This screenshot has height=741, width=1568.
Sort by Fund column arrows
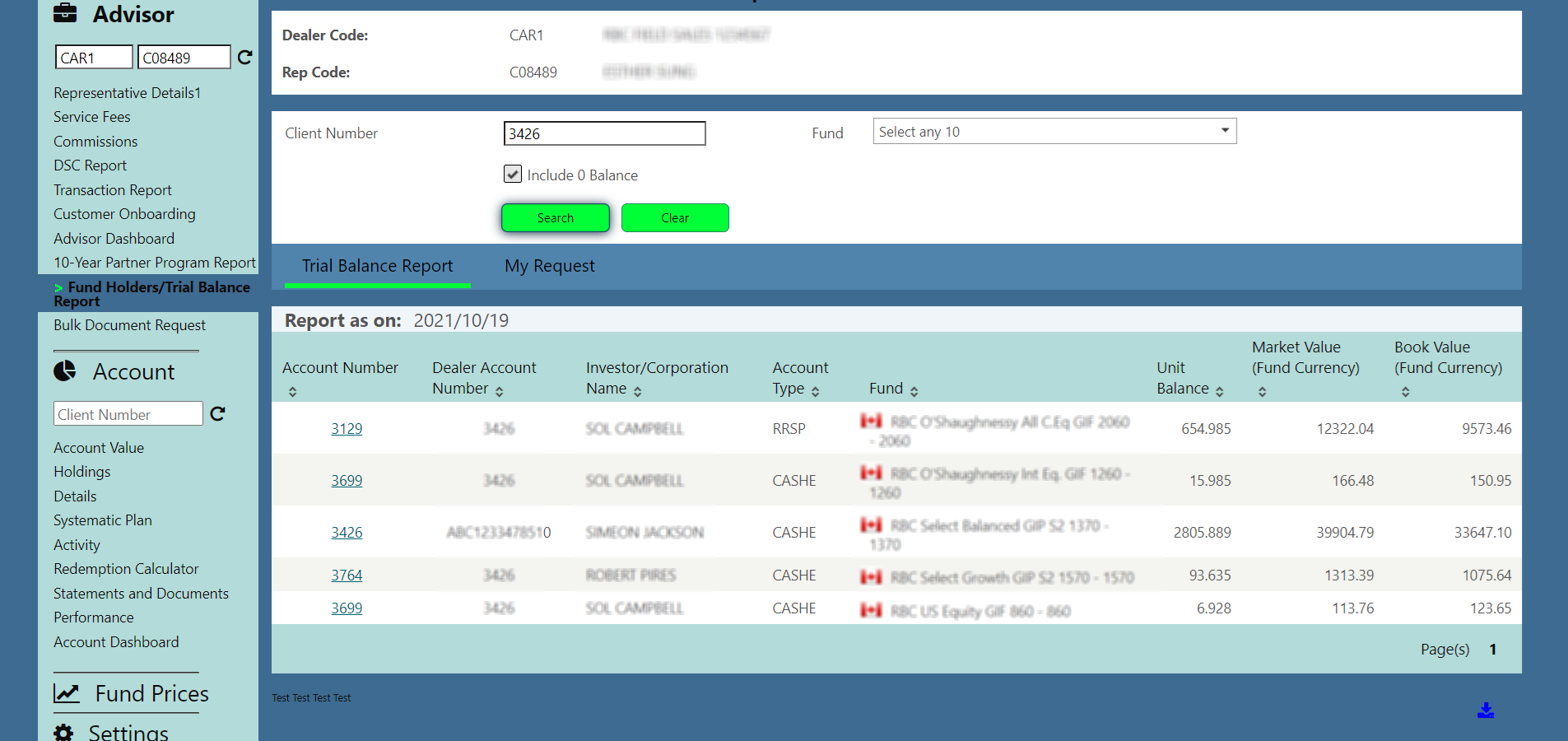point(914,392)
